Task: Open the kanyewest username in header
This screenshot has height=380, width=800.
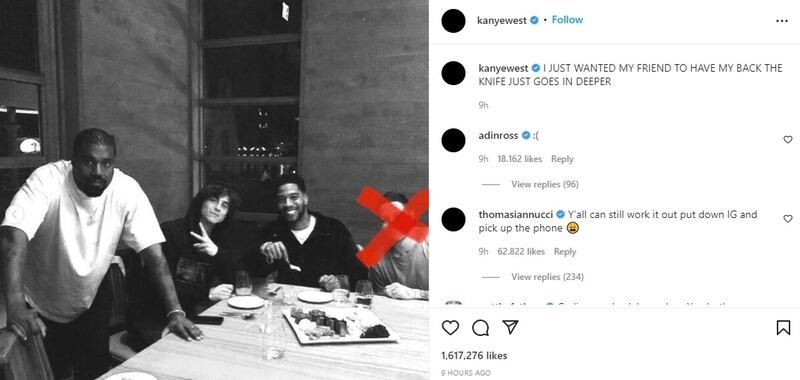Action: [x=502, y=20]
